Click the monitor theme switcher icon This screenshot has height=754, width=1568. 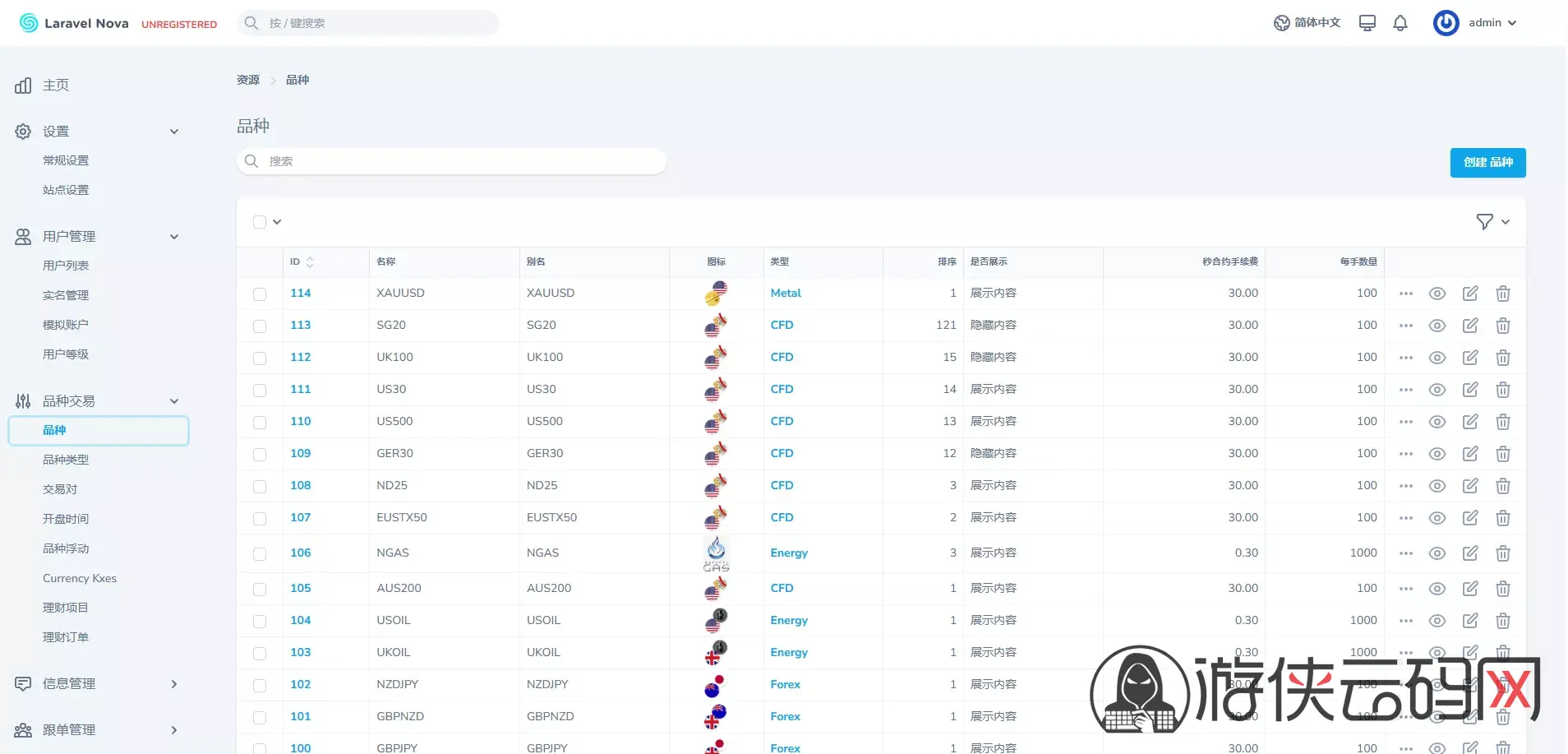1367,23
